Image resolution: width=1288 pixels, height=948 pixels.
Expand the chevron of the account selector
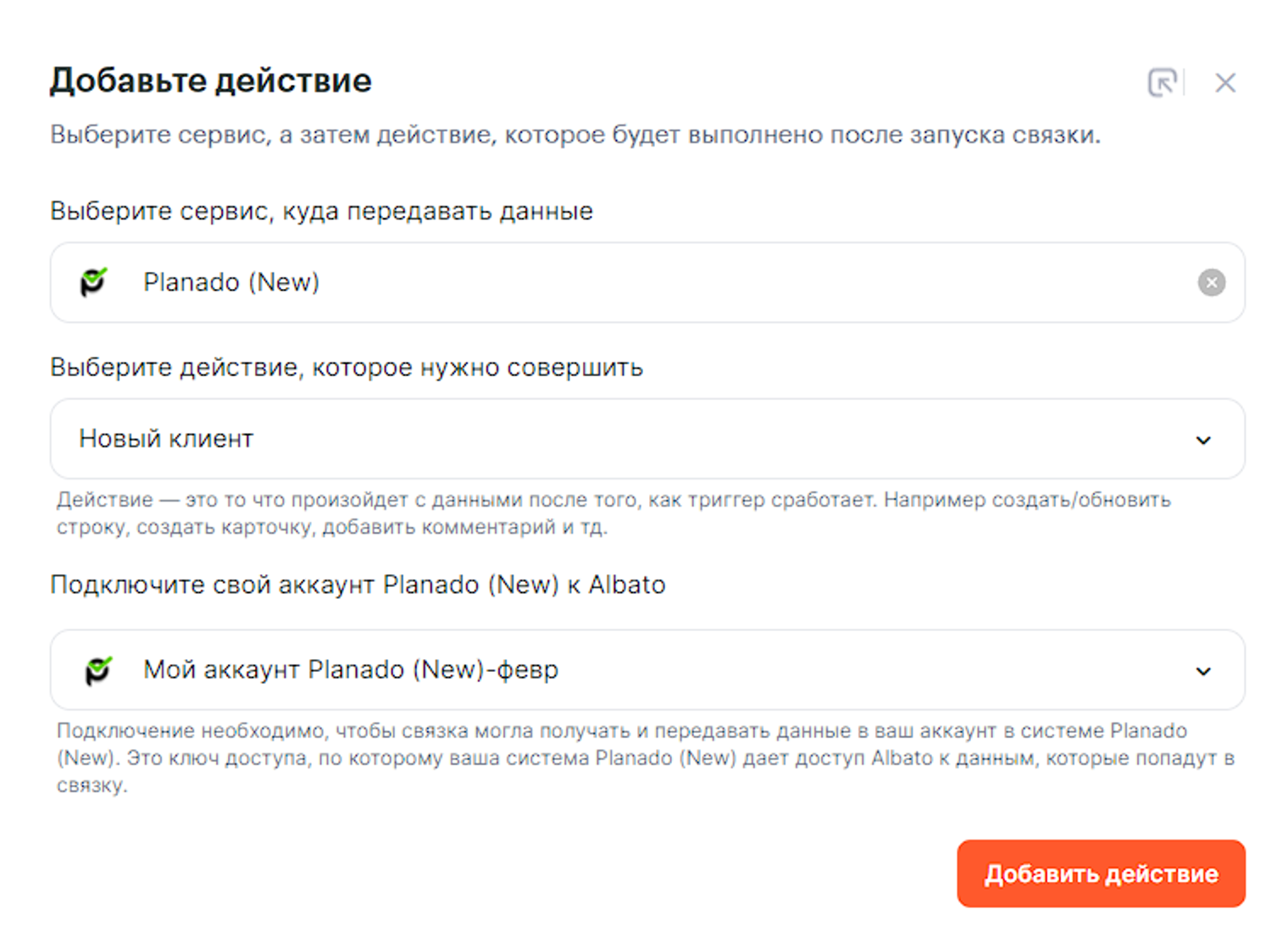point(1203,671)
